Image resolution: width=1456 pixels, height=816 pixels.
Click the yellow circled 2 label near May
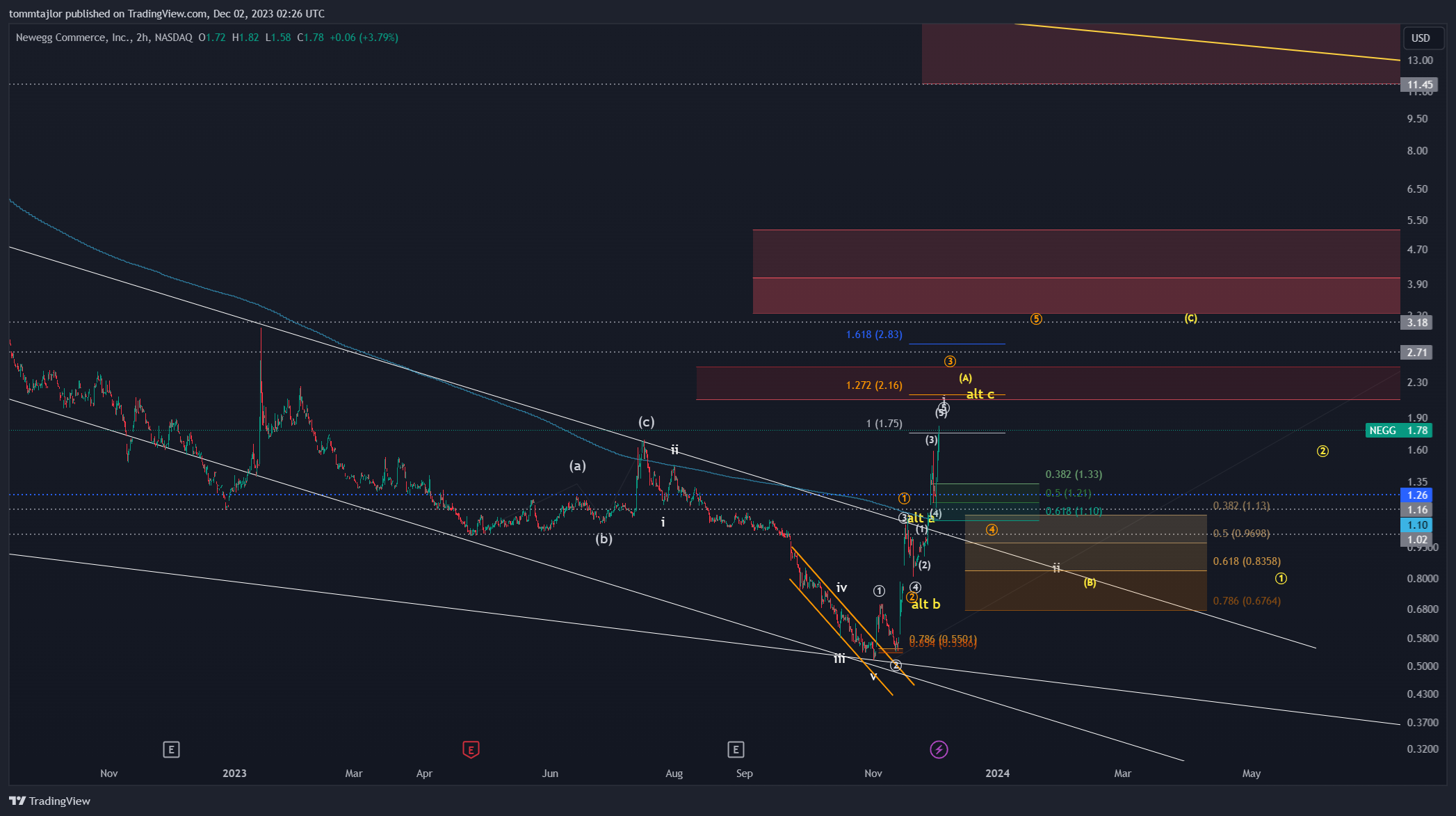[1322, 451]
